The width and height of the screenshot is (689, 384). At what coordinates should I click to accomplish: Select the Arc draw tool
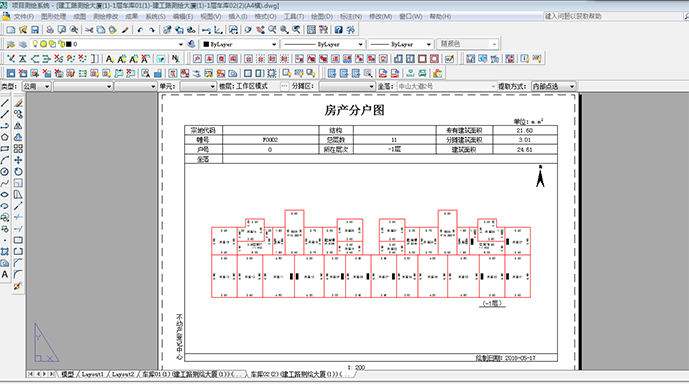5,160
